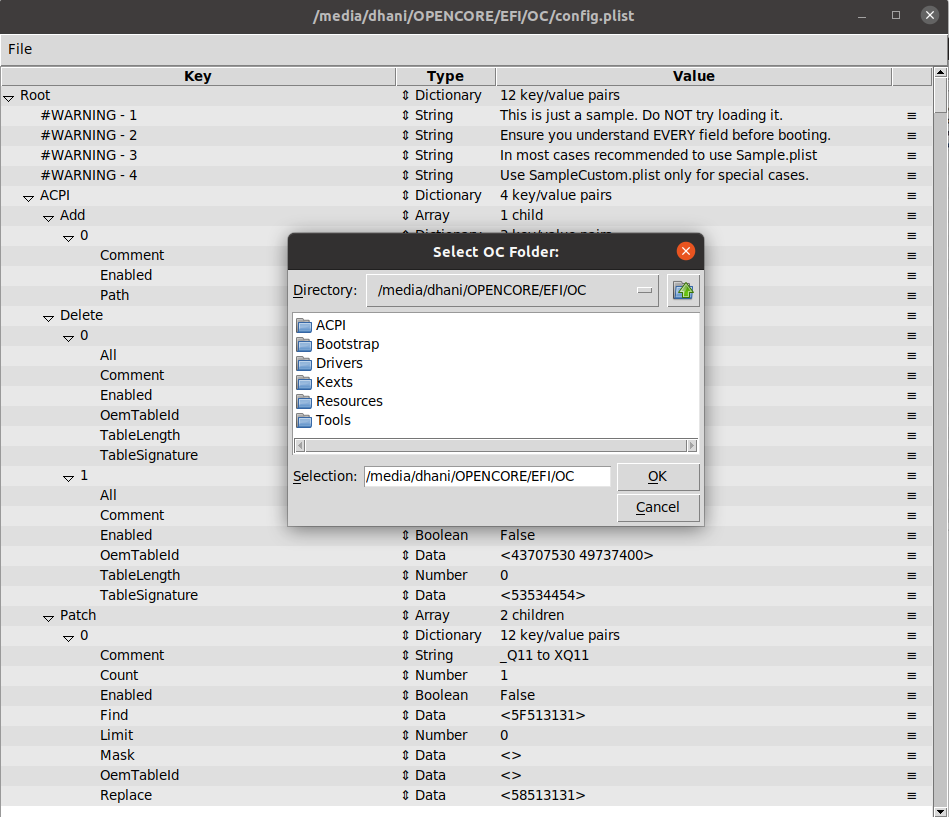Image resolution: width=949 pixels, height=817 pixels.
Task: Select the Kexts folder
Action: click(334, 382)
